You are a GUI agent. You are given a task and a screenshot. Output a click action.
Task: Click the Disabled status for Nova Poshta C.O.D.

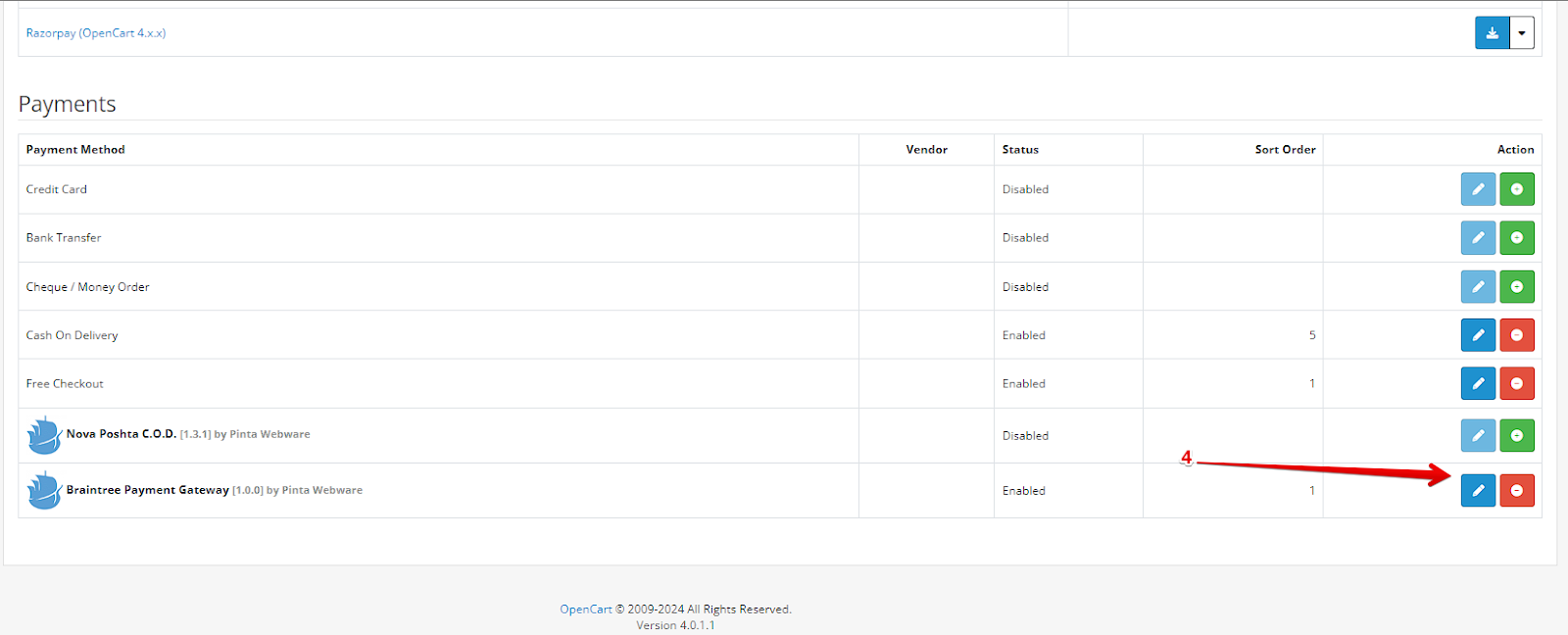coord(1025,436)
